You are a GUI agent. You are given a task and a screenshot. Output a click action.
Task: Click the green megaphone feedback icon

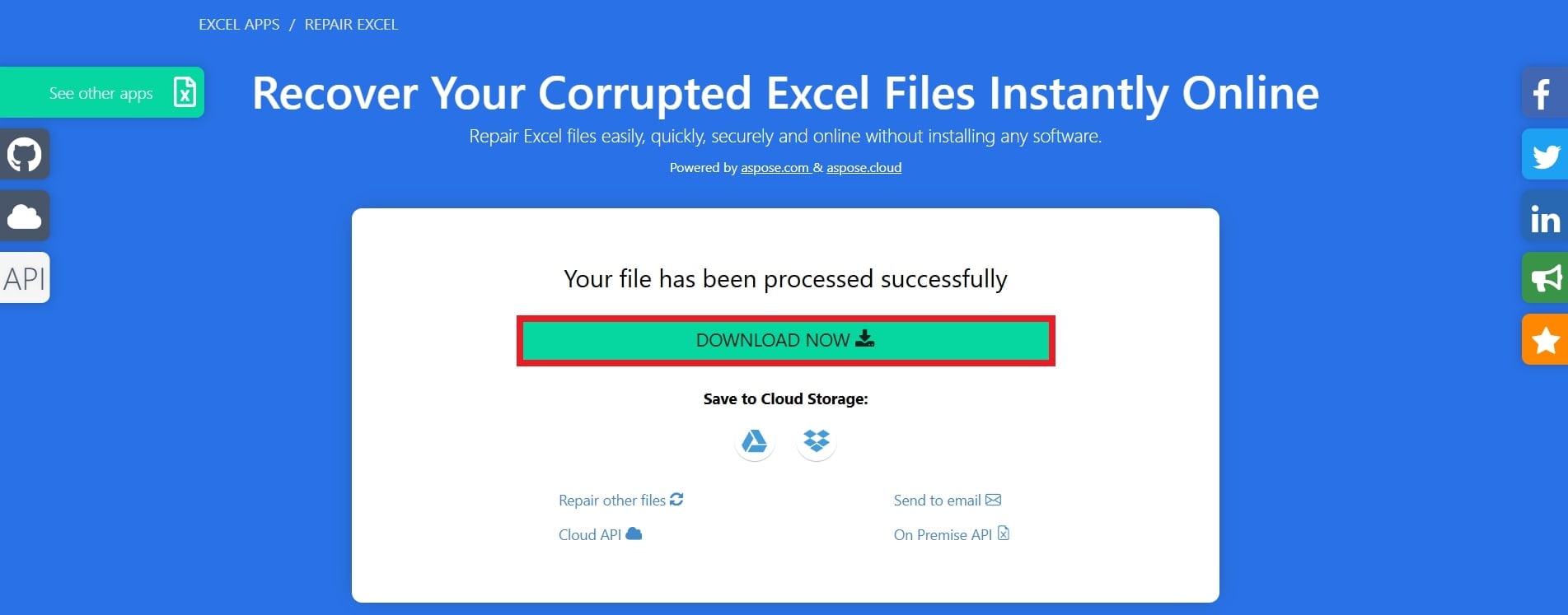(1544, 278)
